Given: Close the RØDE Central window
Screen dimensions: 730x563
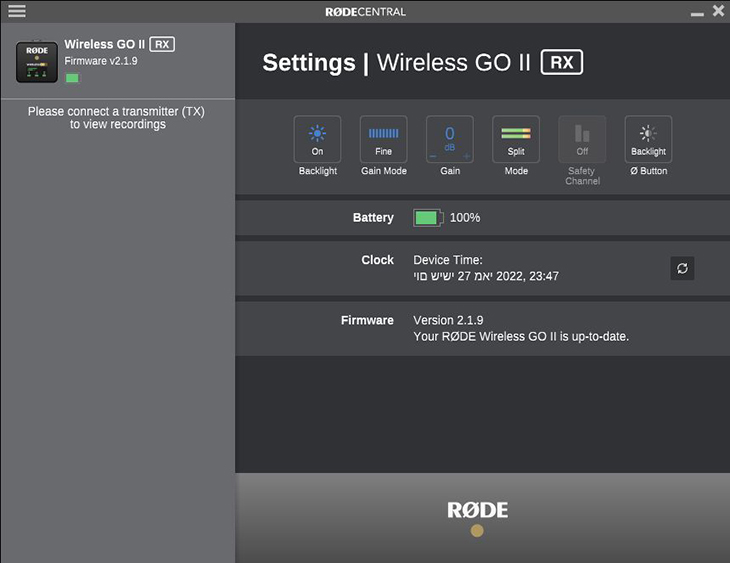Looking at the screenshot, I should click(718, 11).
